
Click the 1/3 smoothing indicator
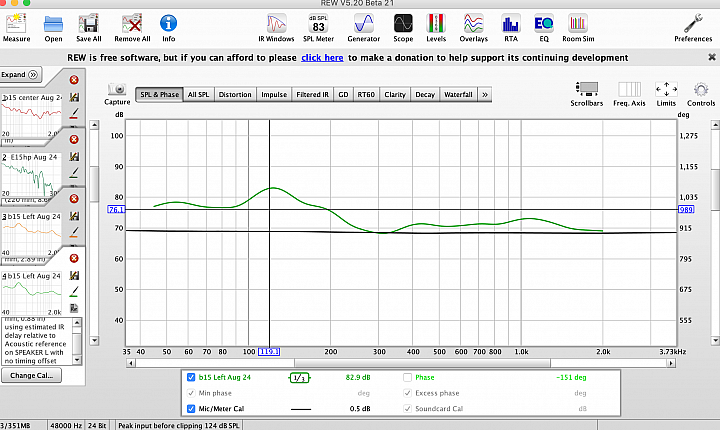point(299,378)
